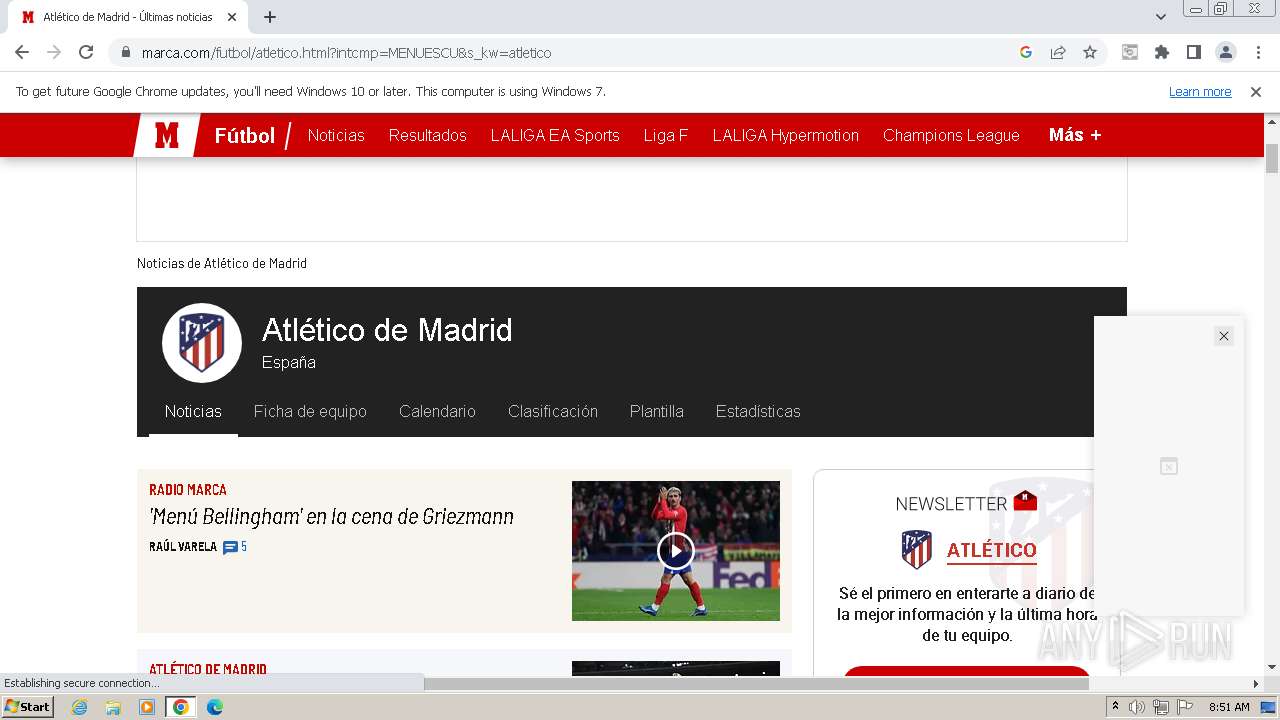Open the media player taskbar icon
Viewport: 1280px width, 720px height.
(x=147, y=707)
